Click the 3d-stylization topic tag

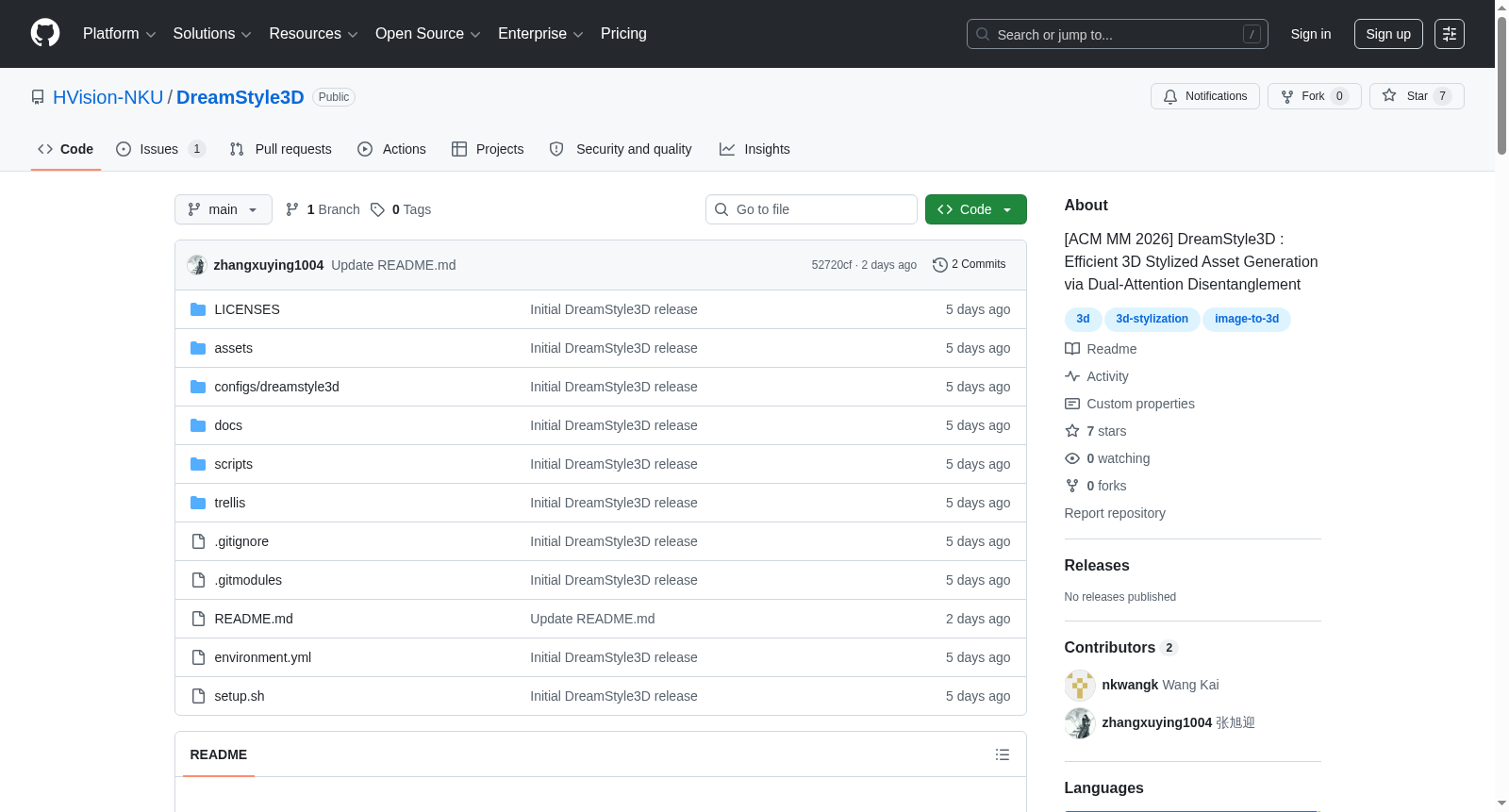pos(1152,320)
